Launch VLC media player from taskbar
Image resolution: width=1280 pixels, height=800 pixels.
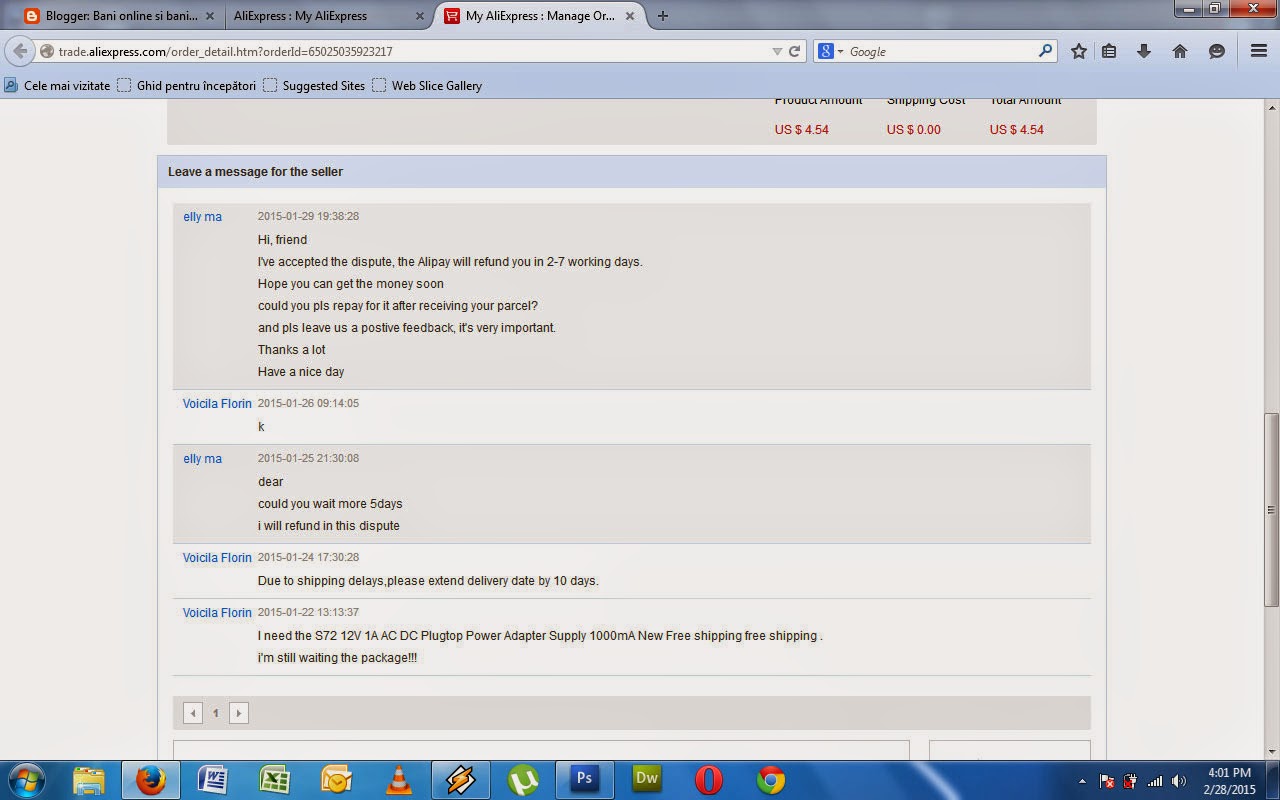click(x=398, y=780)
